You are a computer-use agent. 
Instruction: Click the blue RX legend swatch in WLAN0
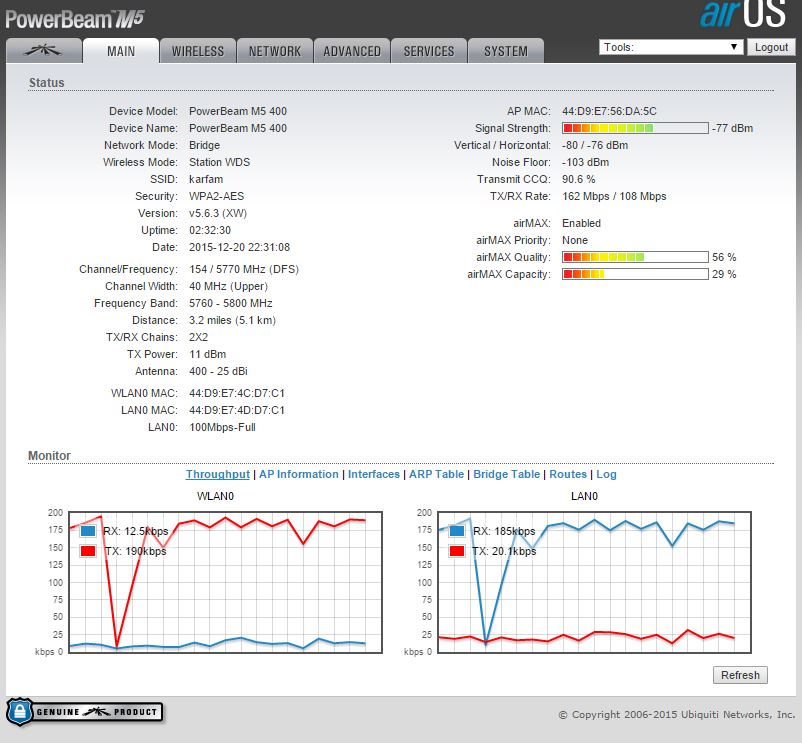coord(88,531)
